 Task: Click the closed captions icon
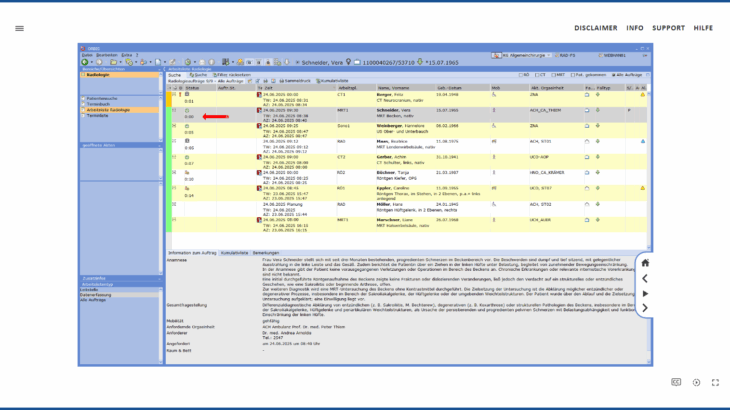676,382
